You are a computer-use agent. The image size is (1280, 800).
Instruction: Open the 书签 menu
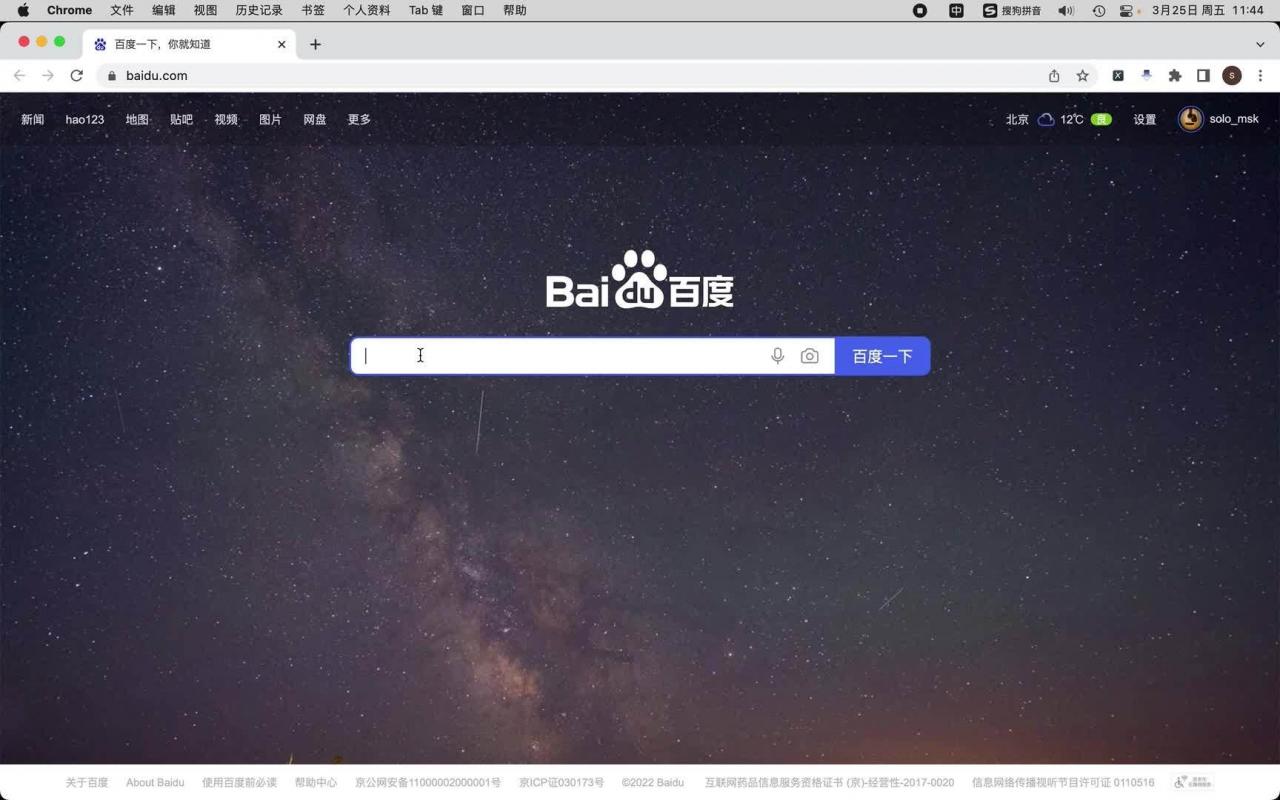313,10
